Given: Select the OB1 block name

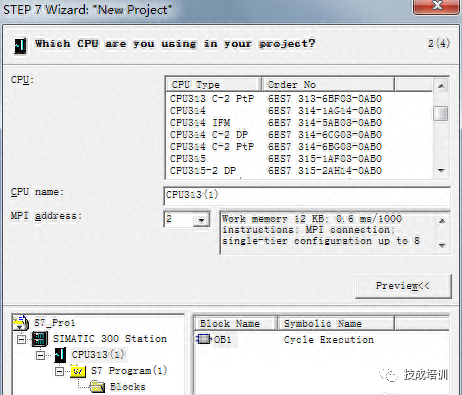Looking at the screenshot, I should click(x=222, y=340).
